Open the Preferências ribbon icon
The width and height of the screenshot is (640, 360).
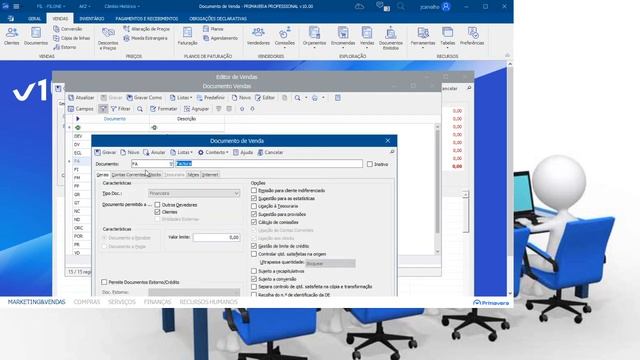472,36
